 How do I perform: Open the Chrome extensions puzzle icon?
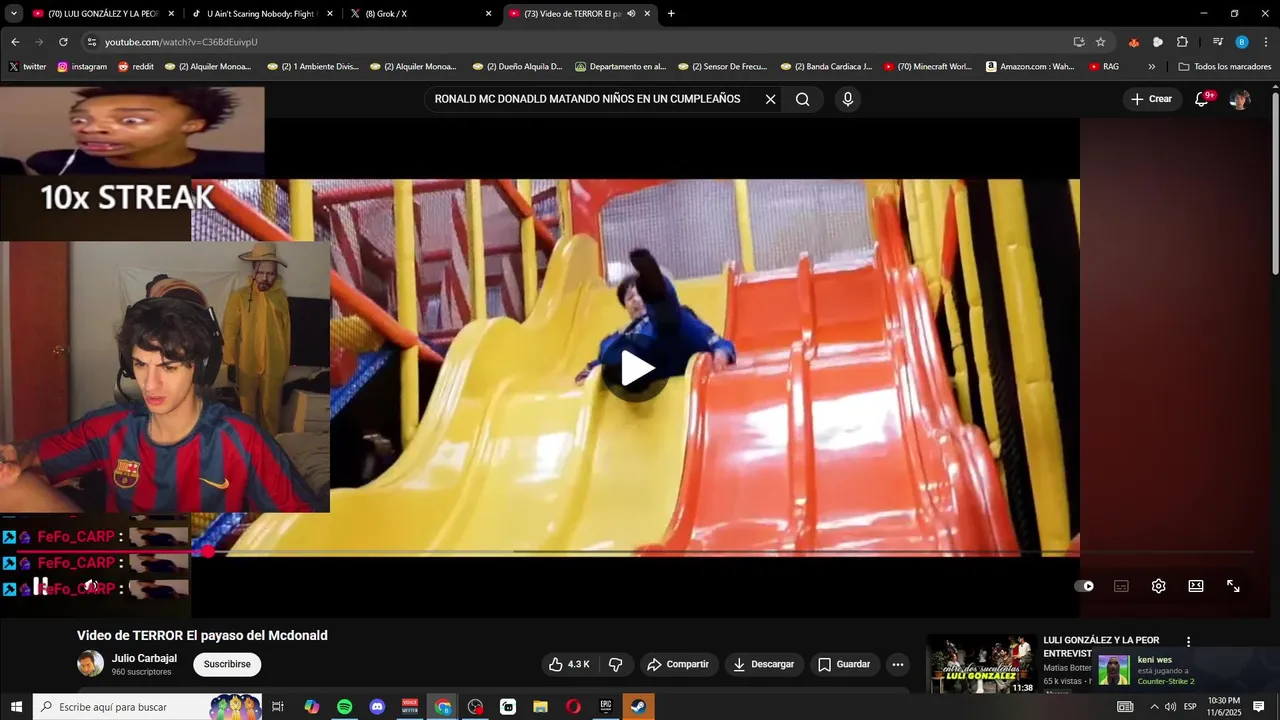point(1182,42)
